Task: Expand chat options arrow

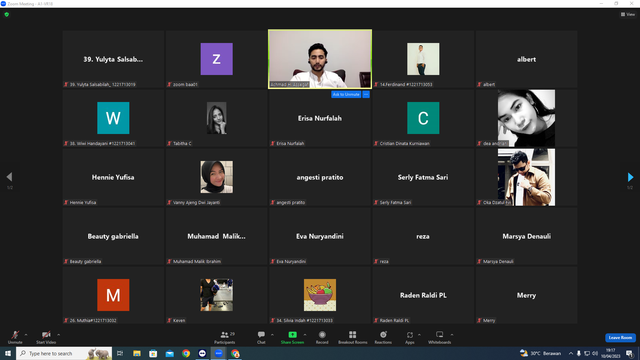Action: [272, 335]
